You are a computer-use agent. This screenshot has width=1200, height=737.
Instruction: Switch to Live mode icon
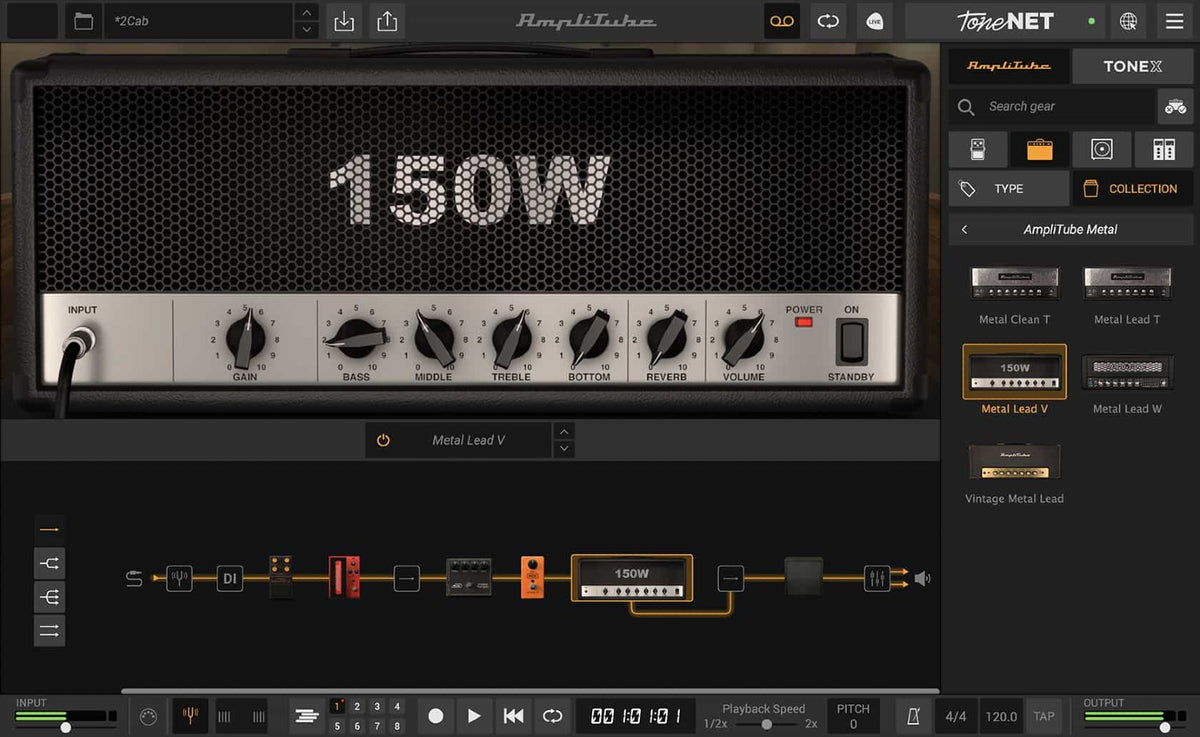(x=874, y=21)
